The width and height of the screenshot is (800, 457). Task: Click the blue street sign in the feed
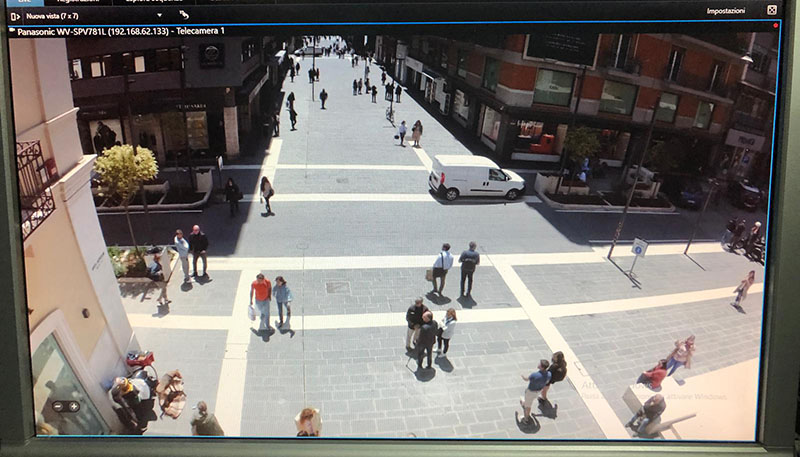(x=639, y=247)
